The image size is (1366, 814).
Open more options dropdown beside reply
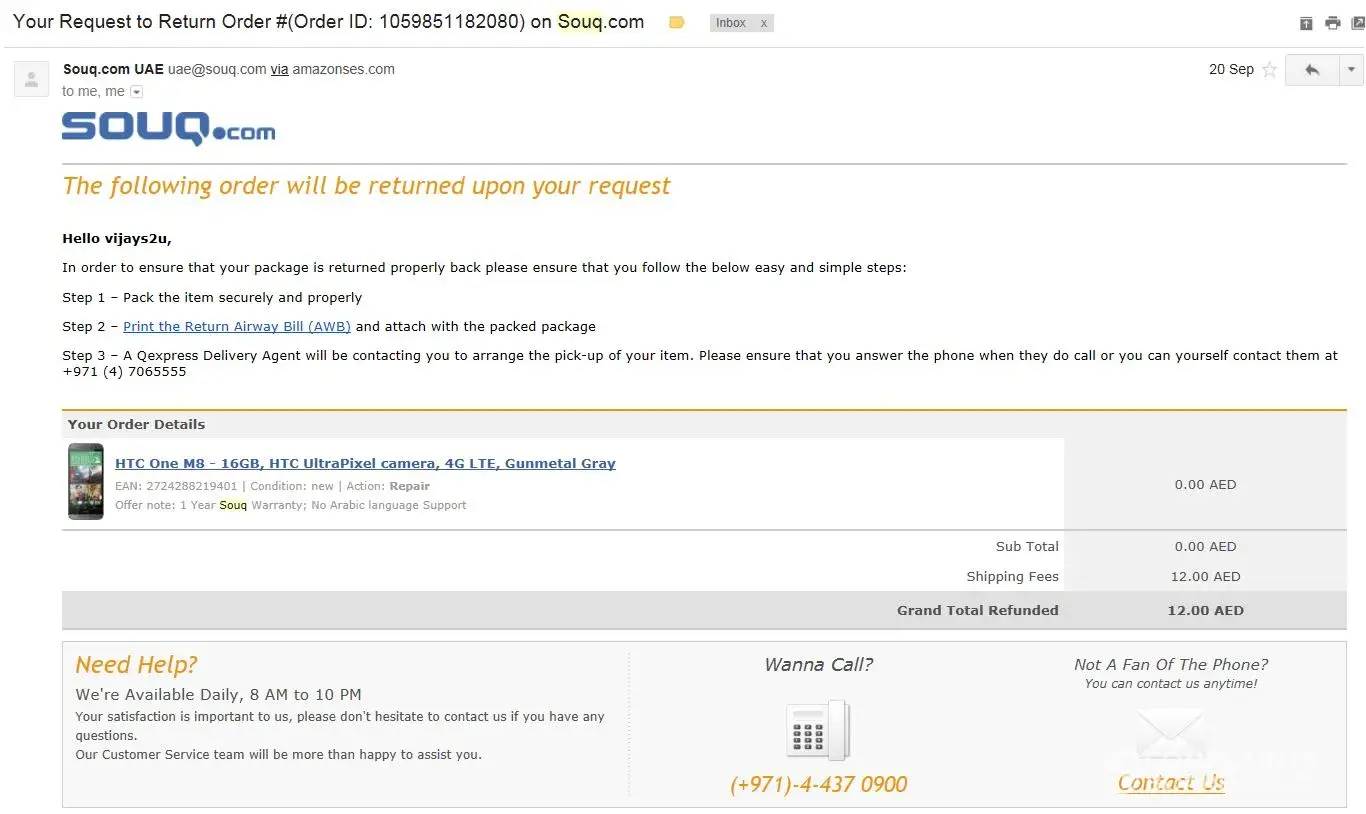pos(1351,70)
